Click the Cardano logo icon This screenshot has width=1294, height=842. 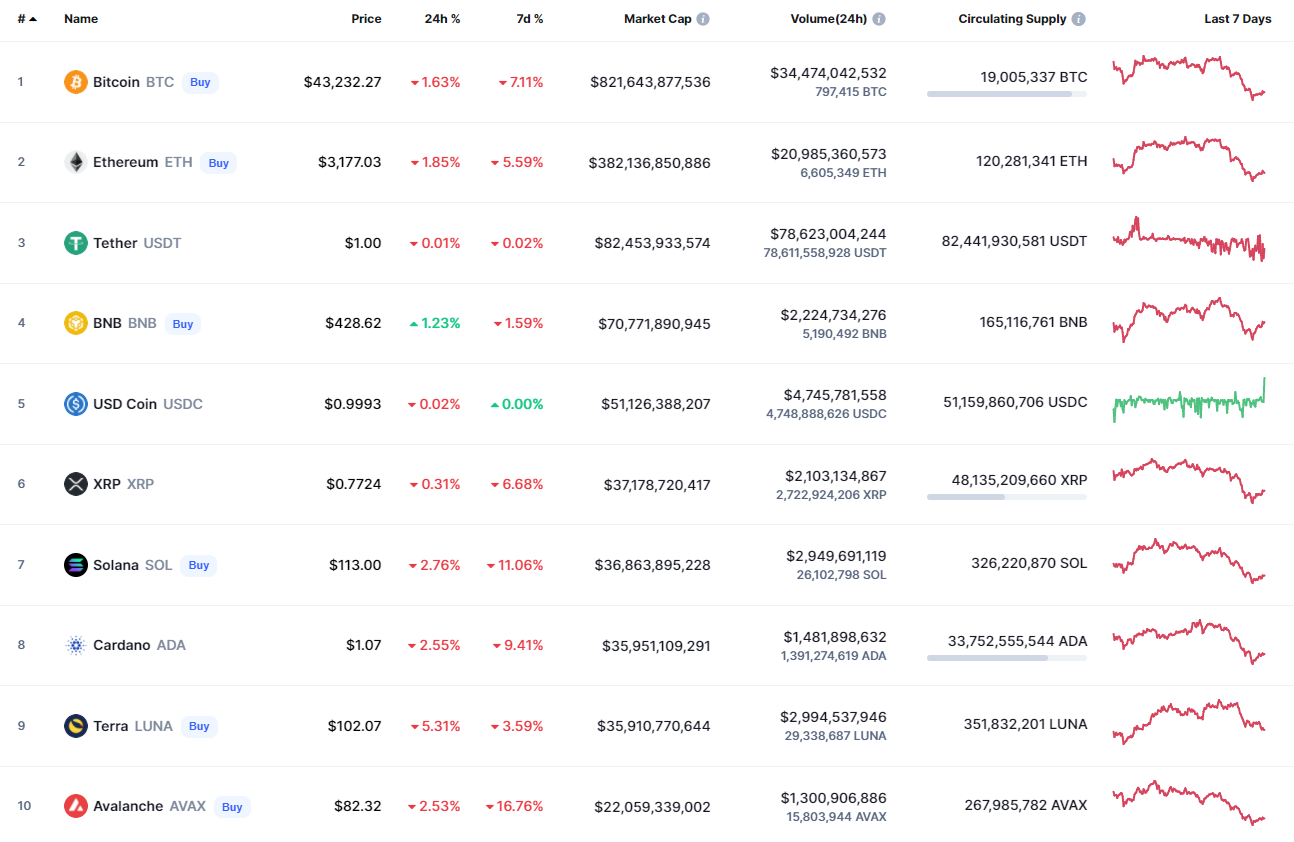(x=76, y=645)
